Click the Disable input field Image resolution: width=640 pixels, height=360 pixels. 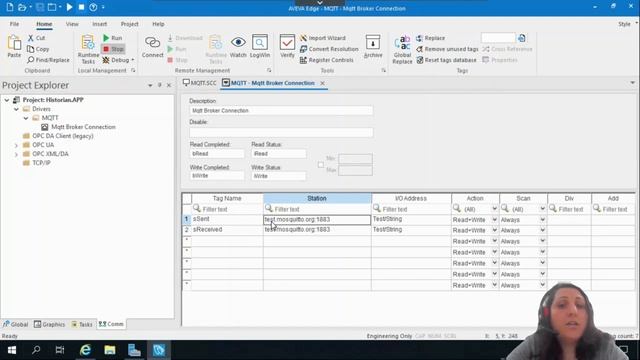coord(281,132)
